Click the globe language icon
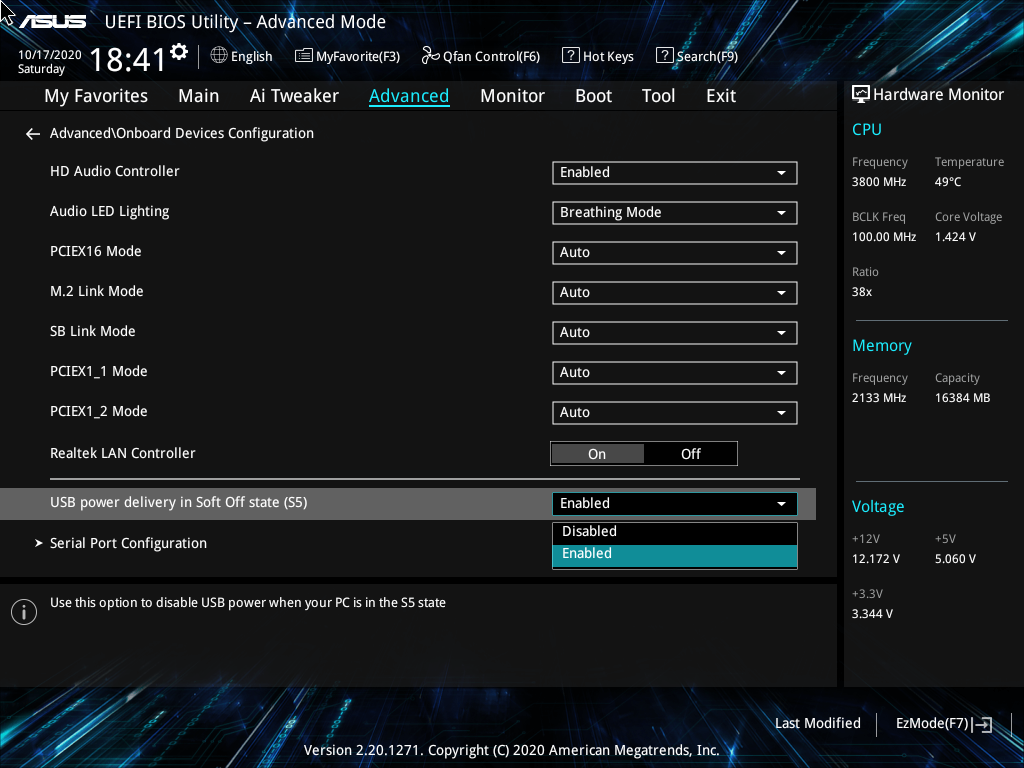 pyautogui.click(x=219, y=56)
